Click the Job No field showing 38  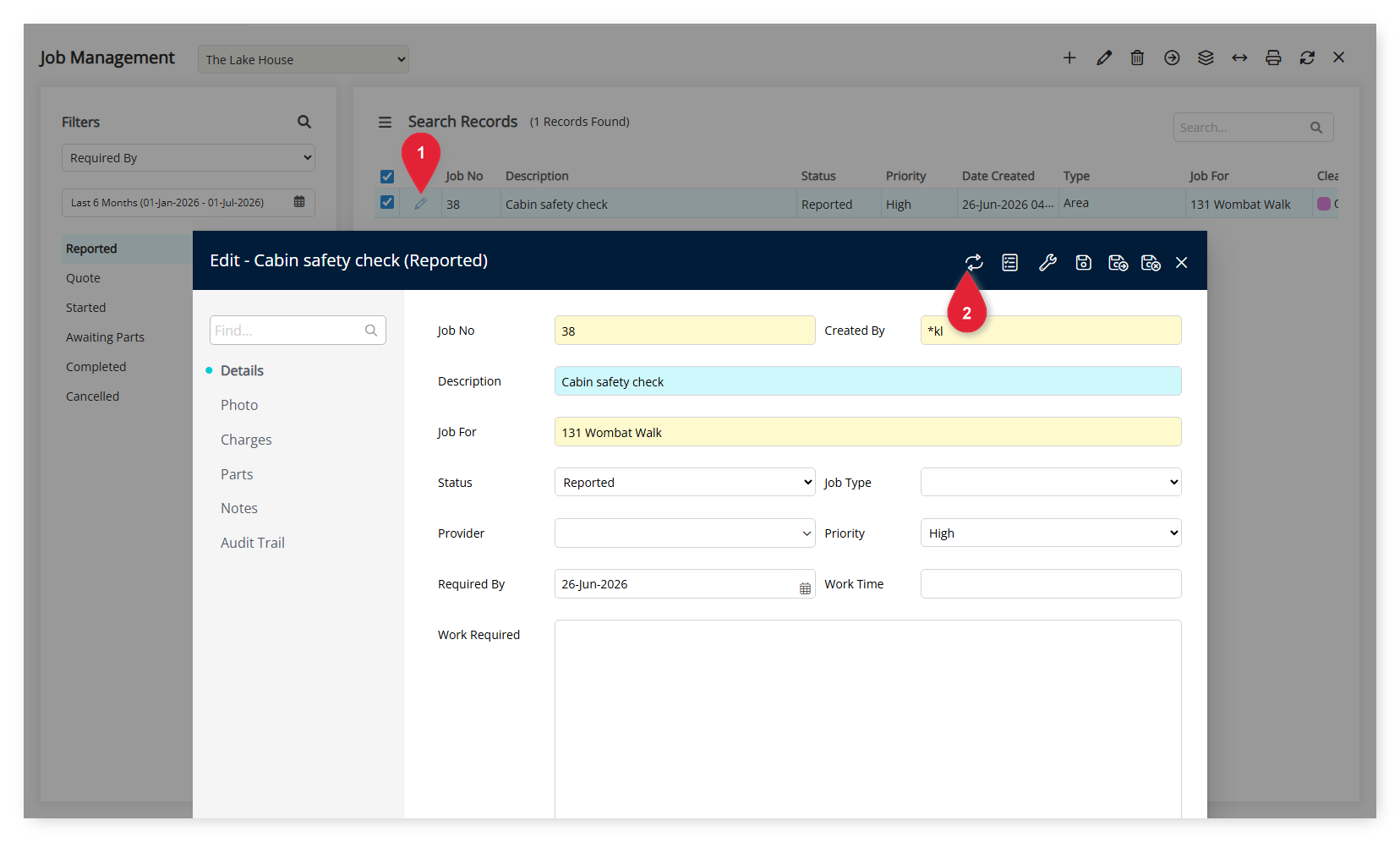685,331
